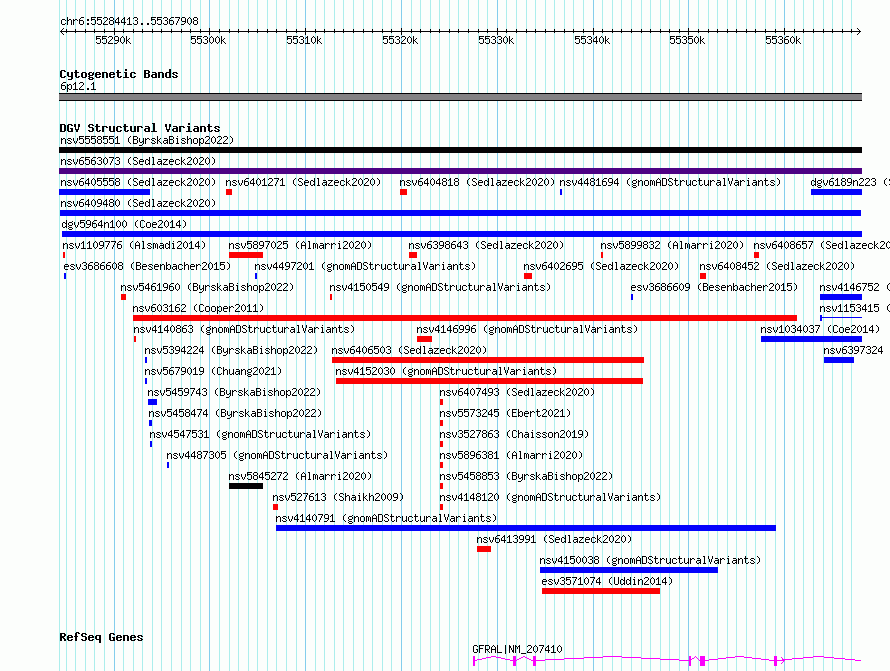890x671 pixels.
Task: Click the 55320k ruler tick label
Action: 400,40
